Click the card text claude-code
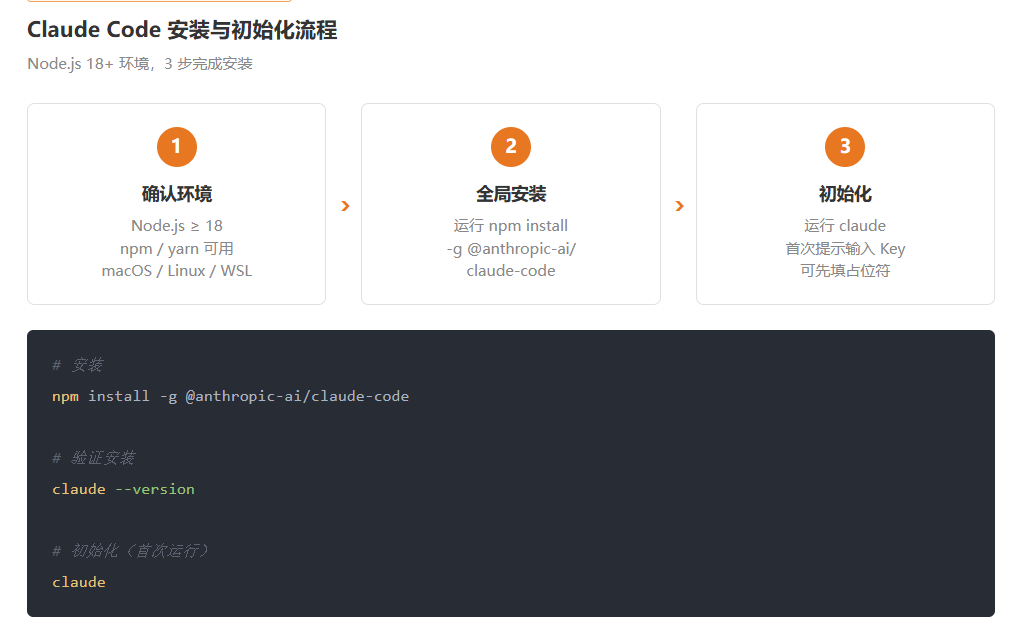The image size is (1016, 627). pyautogui.click(x=511, y=271)
